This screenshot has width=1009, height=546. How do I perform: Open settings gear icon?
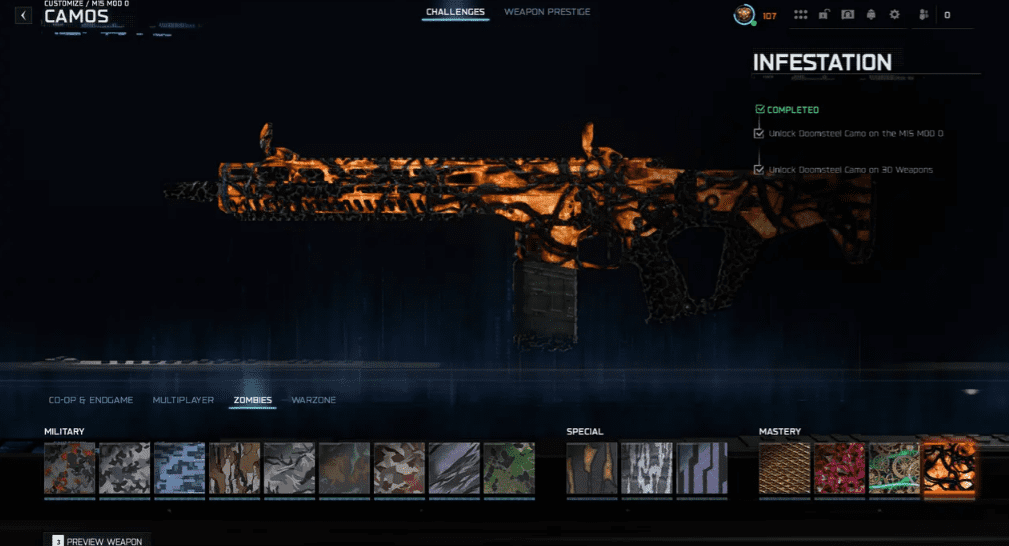coord(895,15)
